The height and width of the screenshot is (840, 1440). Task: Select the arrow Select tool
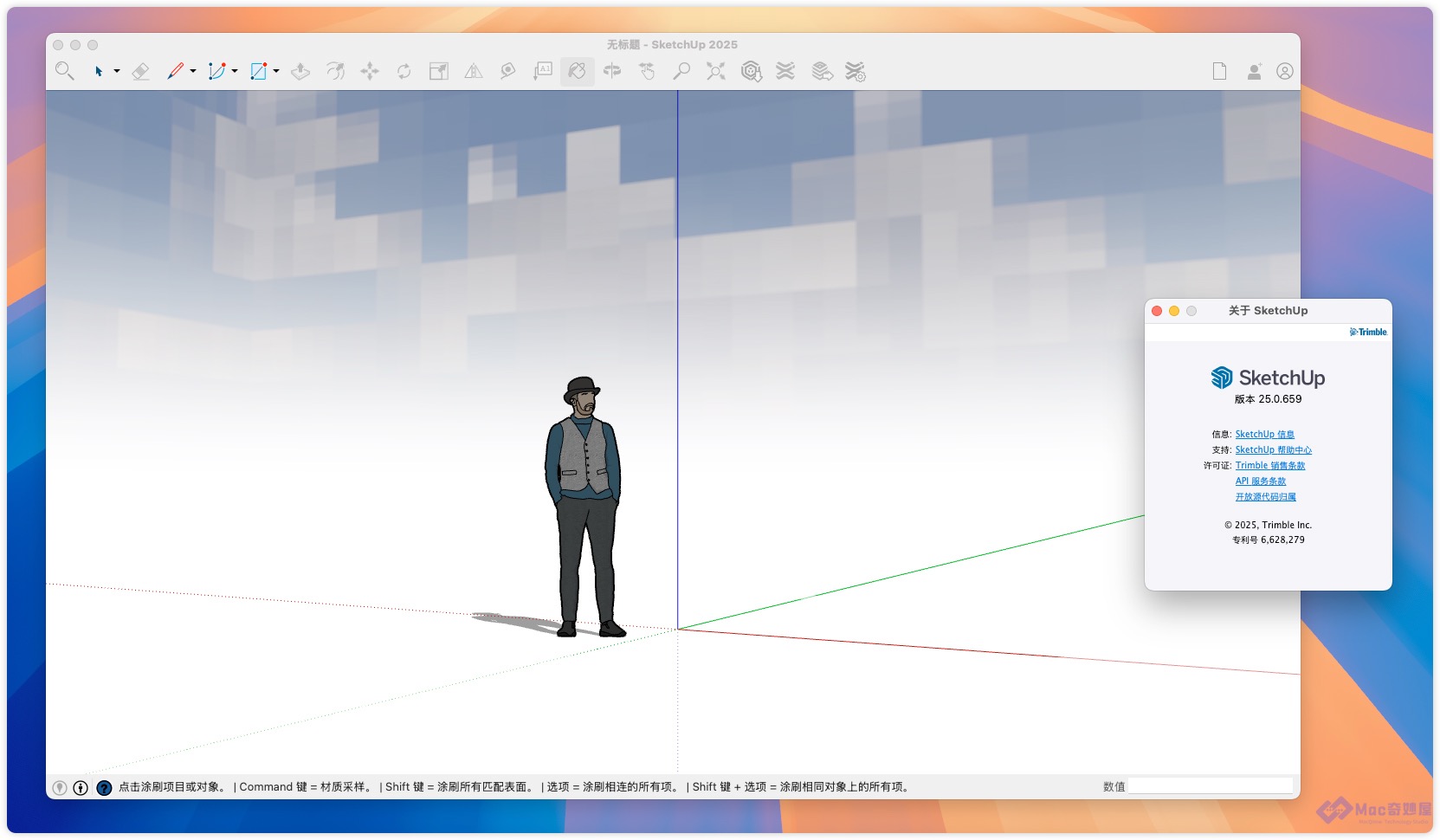[x=99, y=71]
